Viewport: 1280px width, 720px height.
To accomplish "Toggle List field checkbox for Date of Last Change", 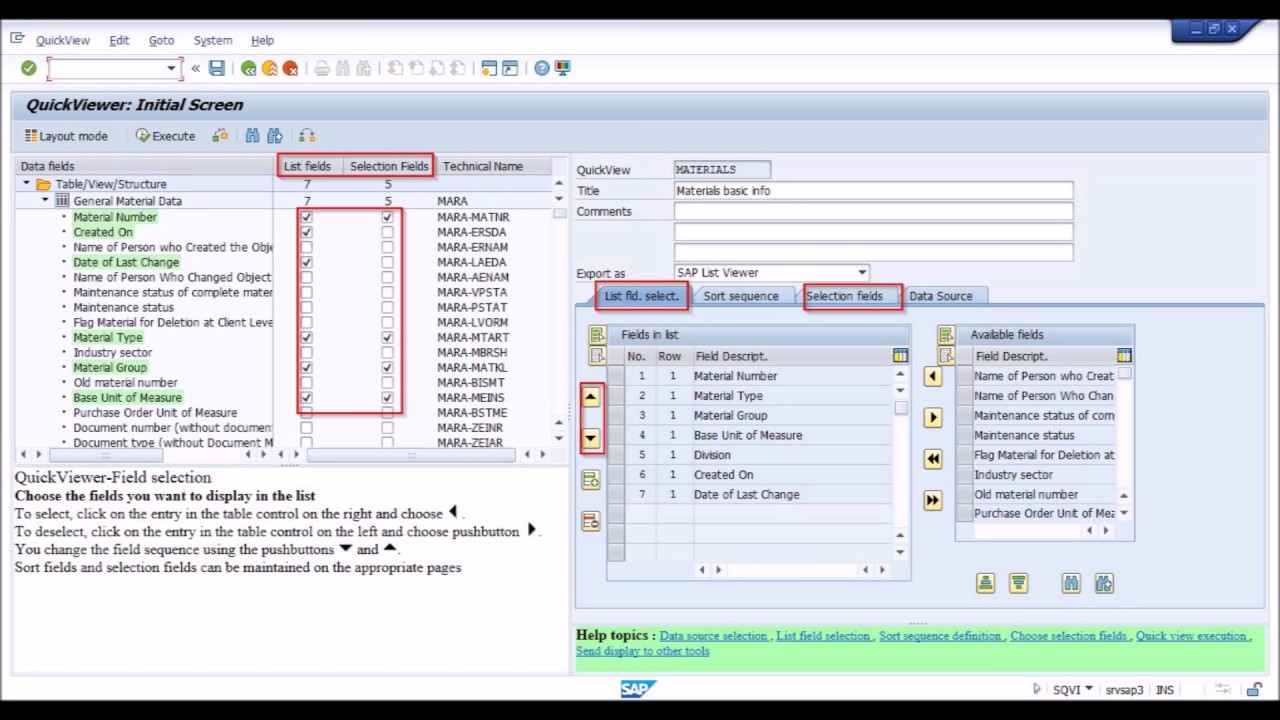I will 307,262.
